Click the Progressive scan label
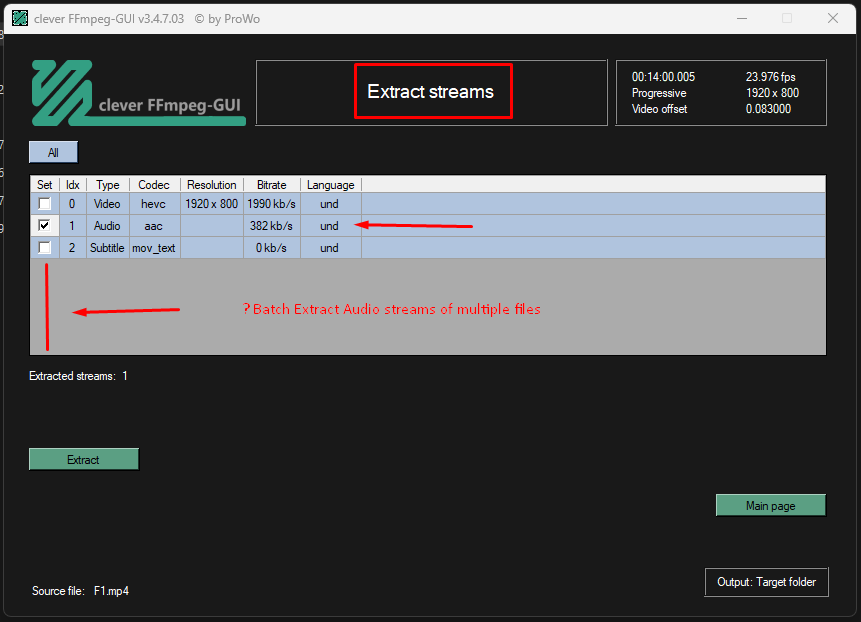This screenshot has width=861, height=622. 659,93
